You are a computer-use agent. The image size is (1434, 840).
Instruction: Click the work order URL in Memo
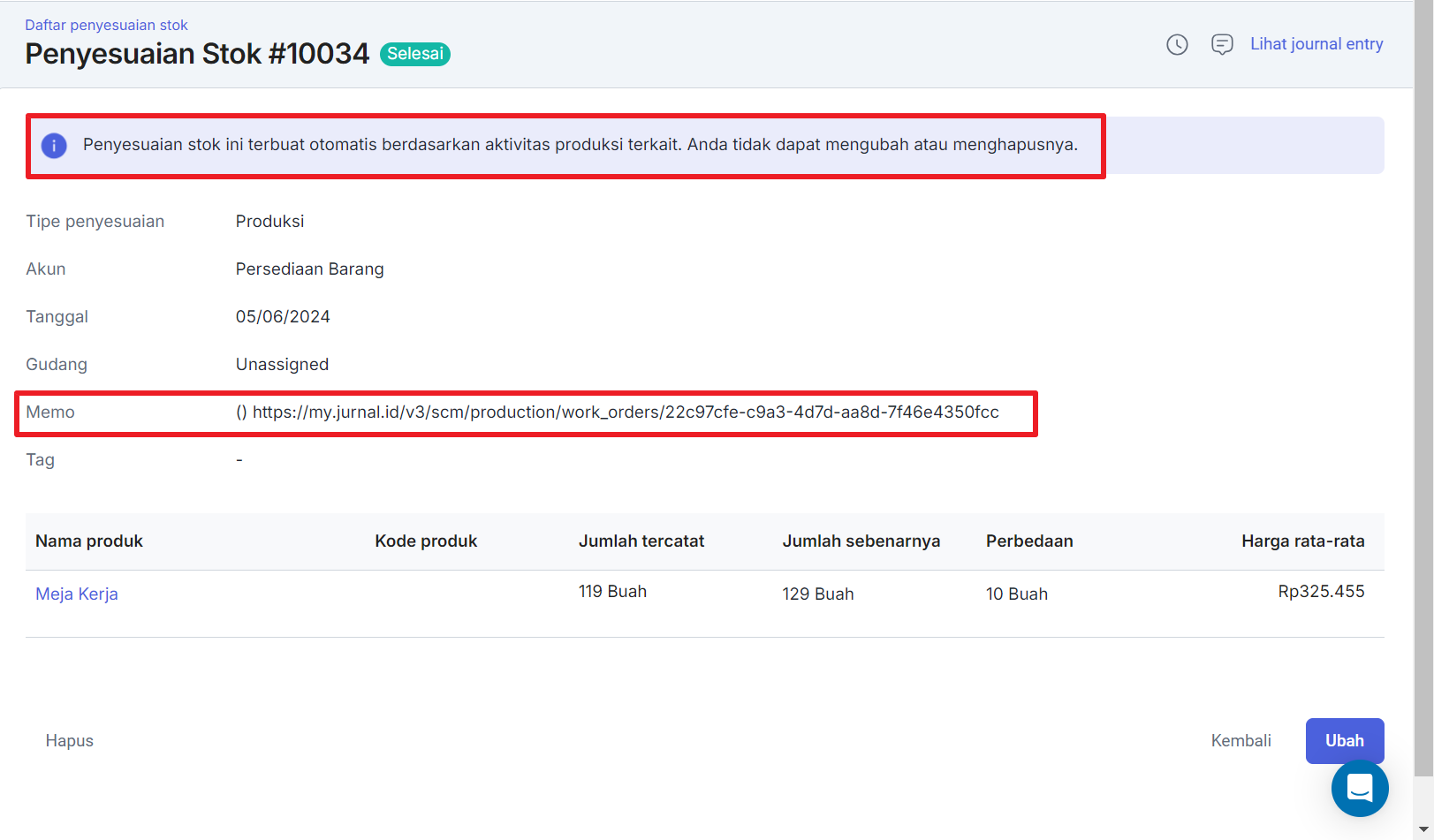(626, 412)
